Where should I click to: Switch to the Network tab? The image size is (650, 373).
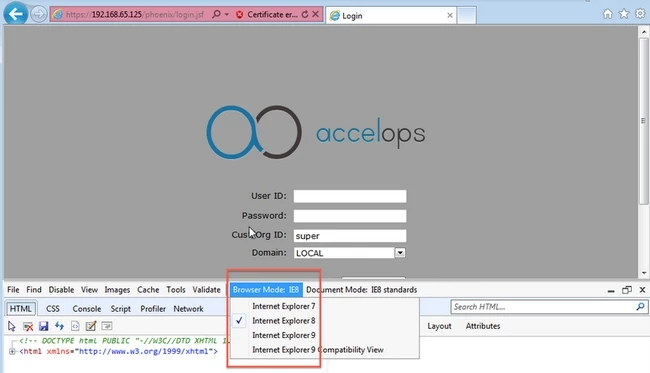(x=188, y=309)
